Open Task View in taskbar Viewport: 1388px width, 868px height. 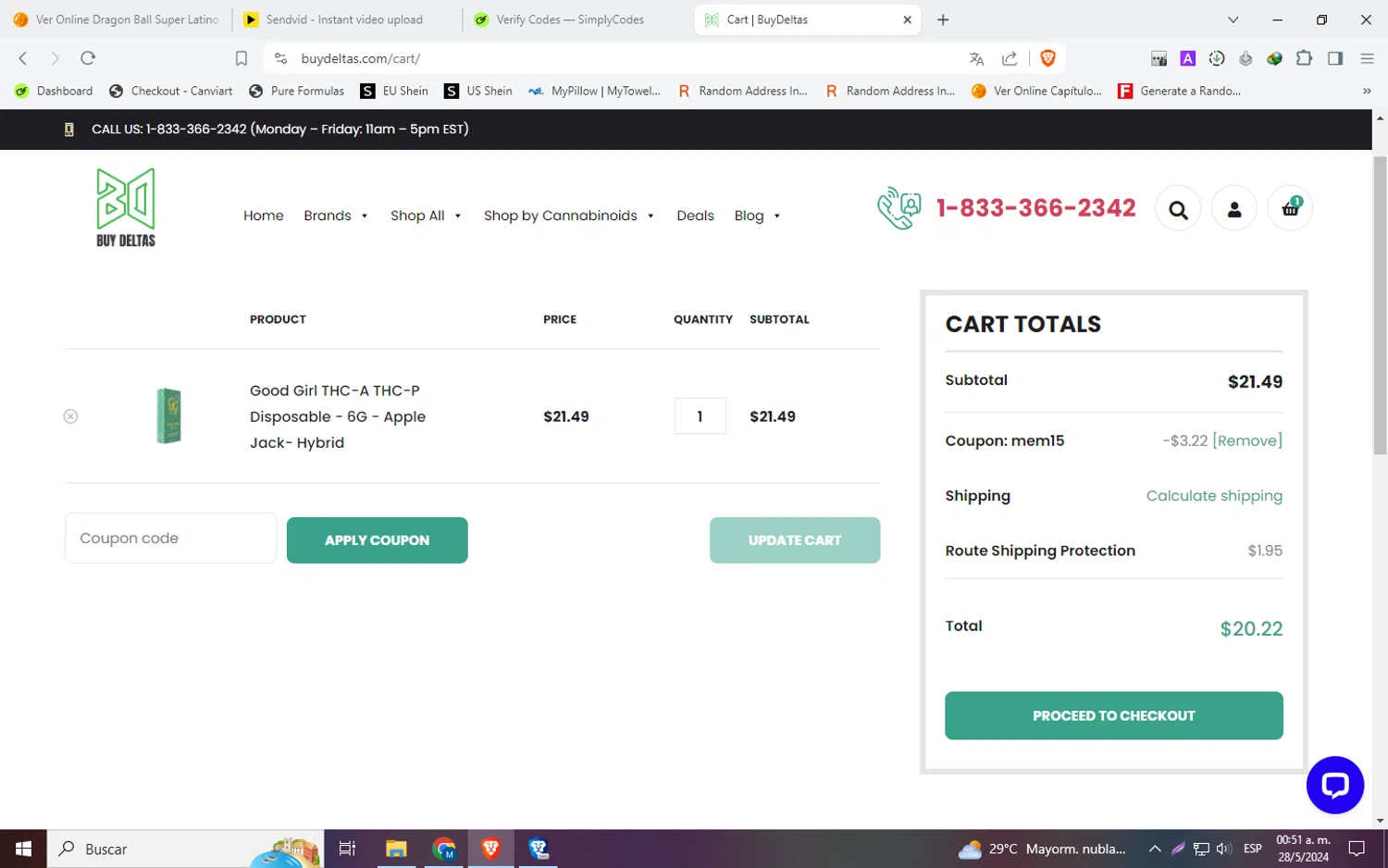tap(347, 849)
